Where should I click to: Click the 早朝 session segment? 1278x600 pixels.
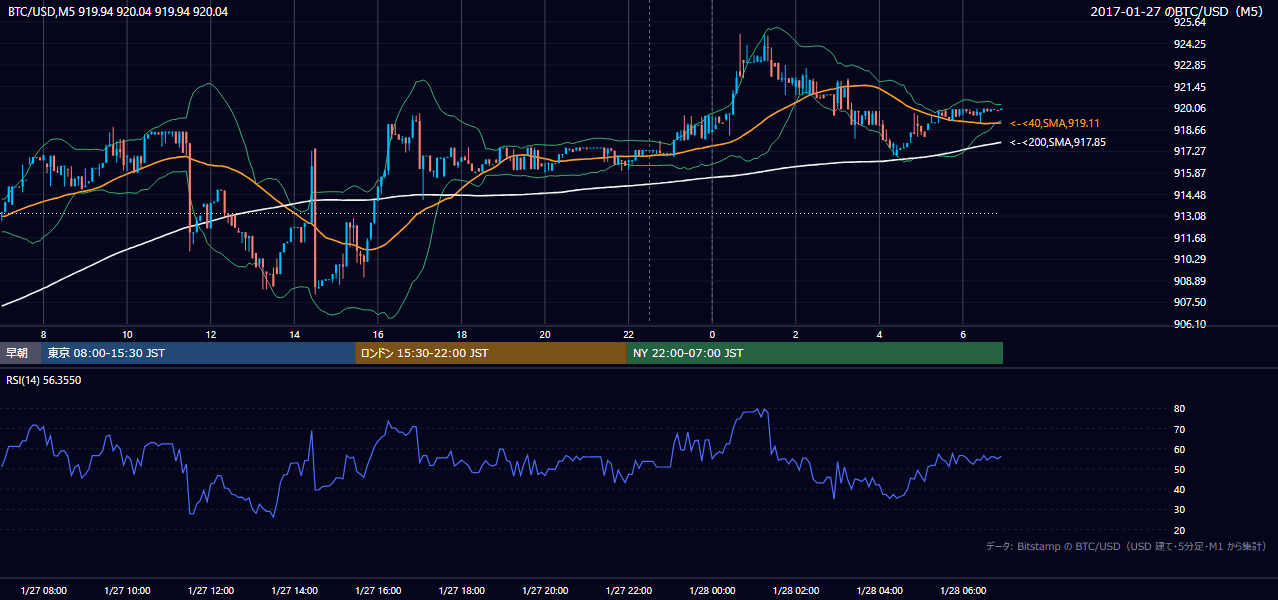click(20, 353)
